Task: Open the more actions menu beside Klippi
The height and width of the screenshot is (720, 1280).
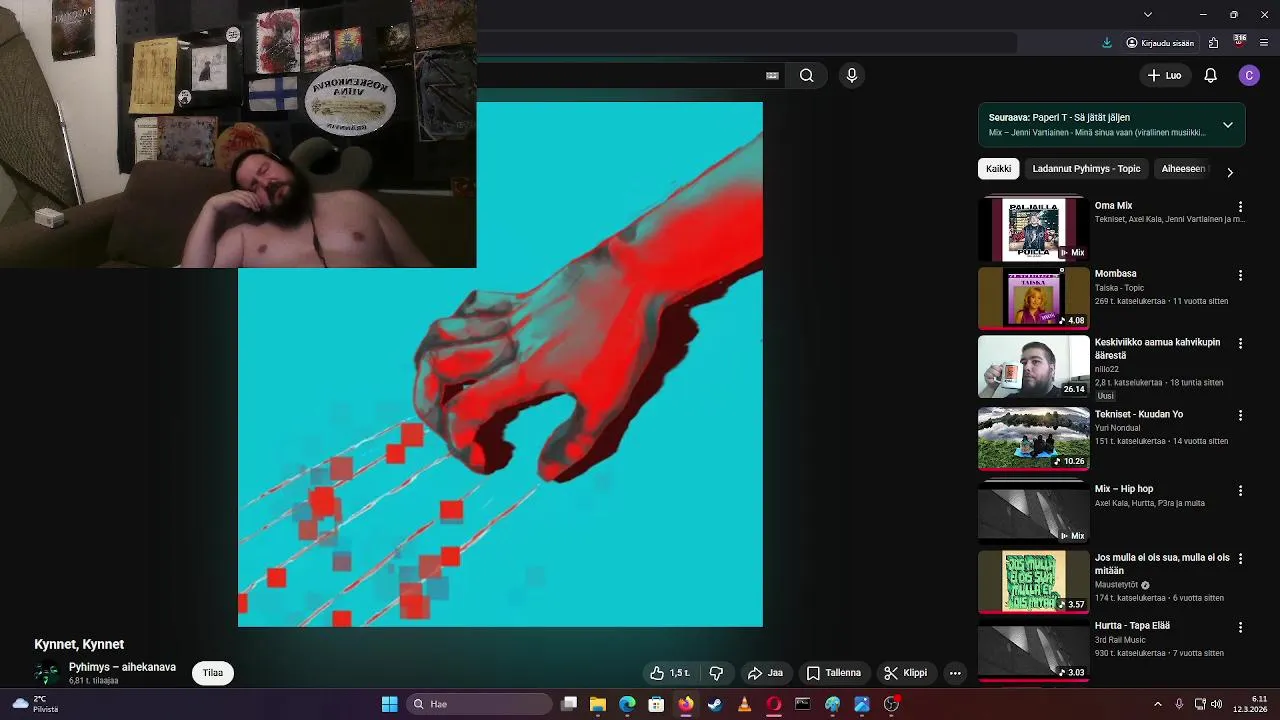Action: pyautogui.click(x=955, y=673)
